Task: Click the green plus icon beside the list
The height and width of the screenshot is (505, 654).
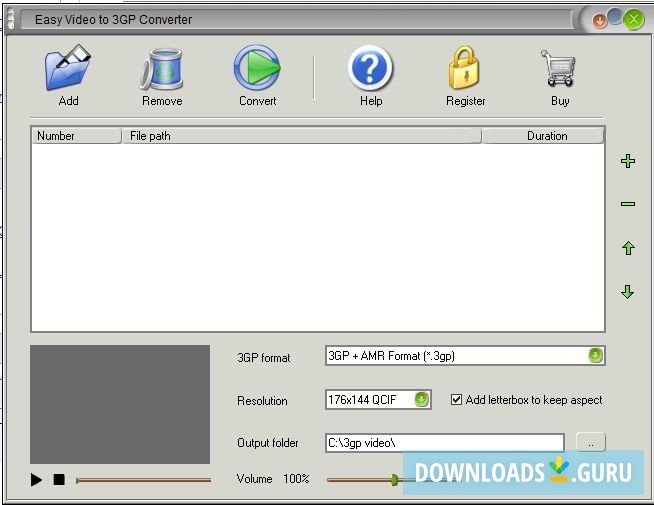Action: pyautogui.click(x=628, y=161)
